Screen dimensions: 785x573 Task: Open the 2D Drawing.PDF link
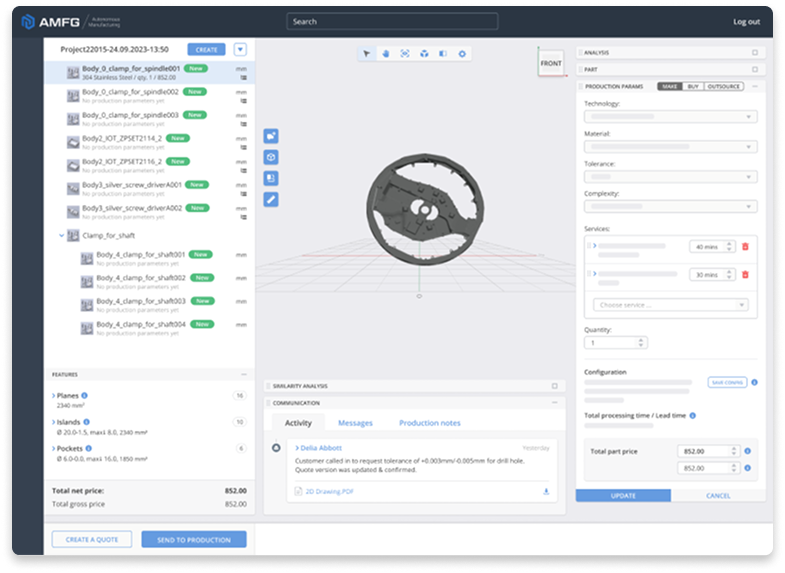[329, 491]
